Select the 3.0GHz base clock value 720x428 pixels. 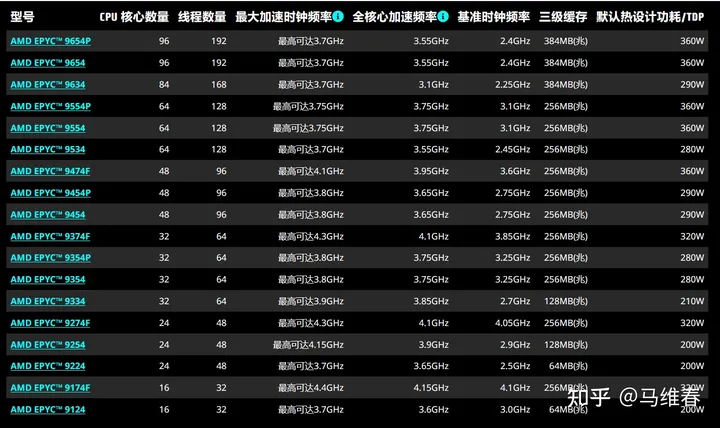515,409
